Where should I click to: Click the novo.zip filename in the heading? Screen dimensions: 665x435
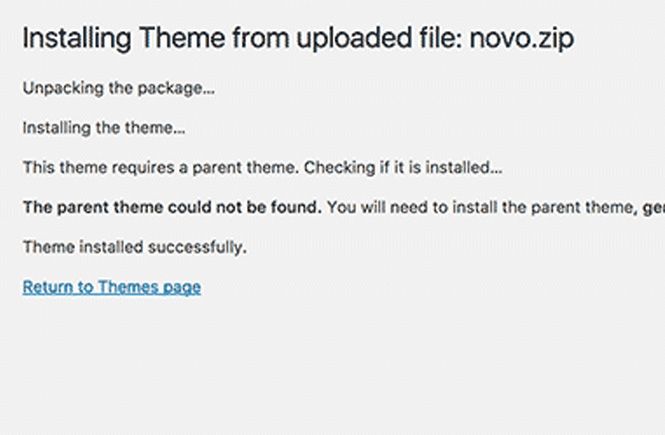tap(522, 39)
